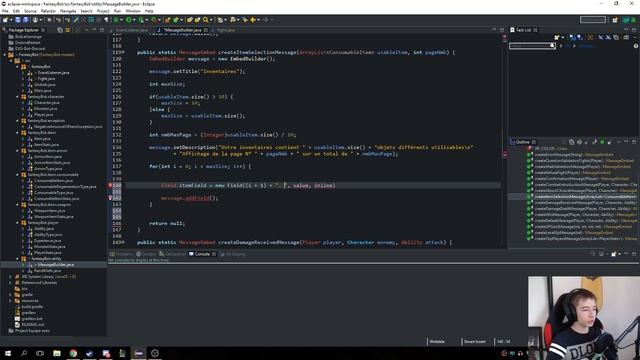
Task: Open the File menu
Action: pos(5,11)
